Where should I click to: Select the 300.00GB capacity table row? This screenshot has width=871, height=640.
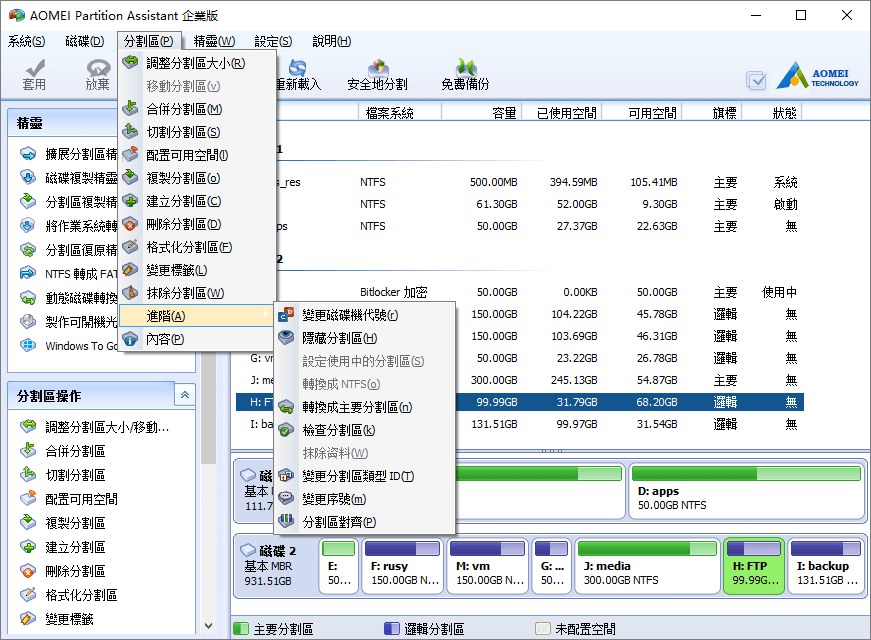pyautogui.click(x=520, y=380)
